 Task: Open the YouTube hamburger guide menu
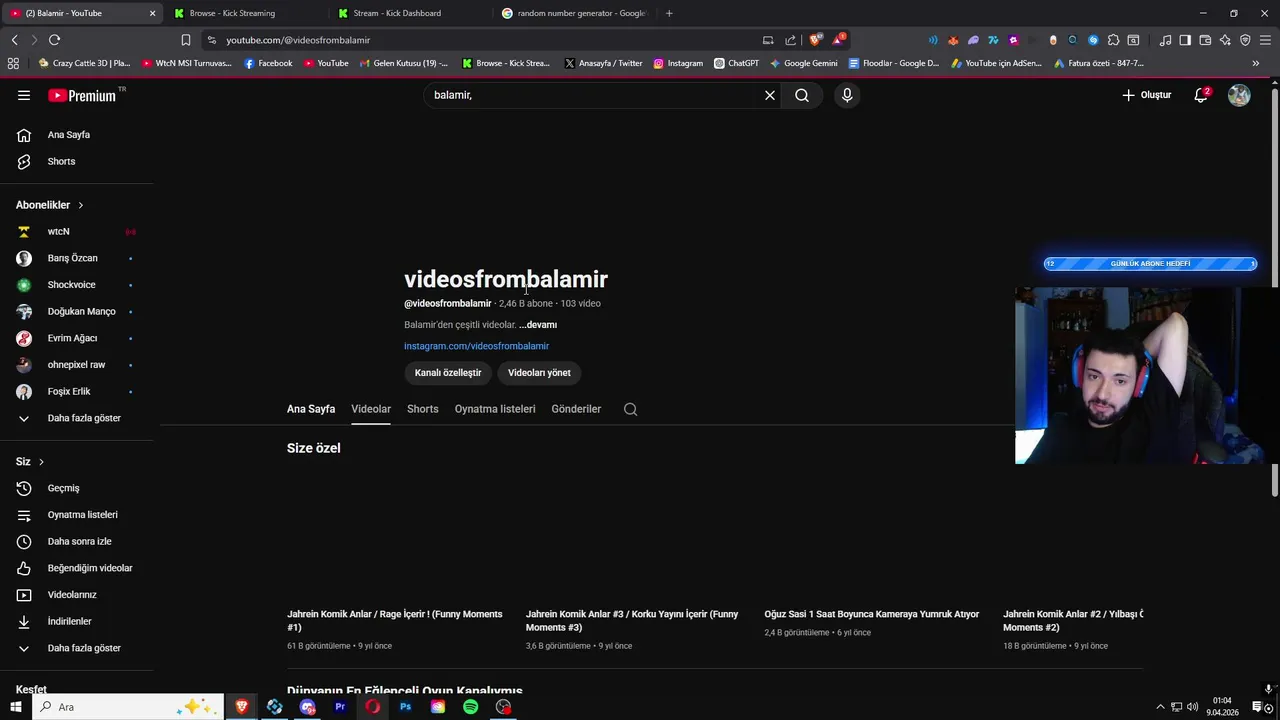[24, 95]
